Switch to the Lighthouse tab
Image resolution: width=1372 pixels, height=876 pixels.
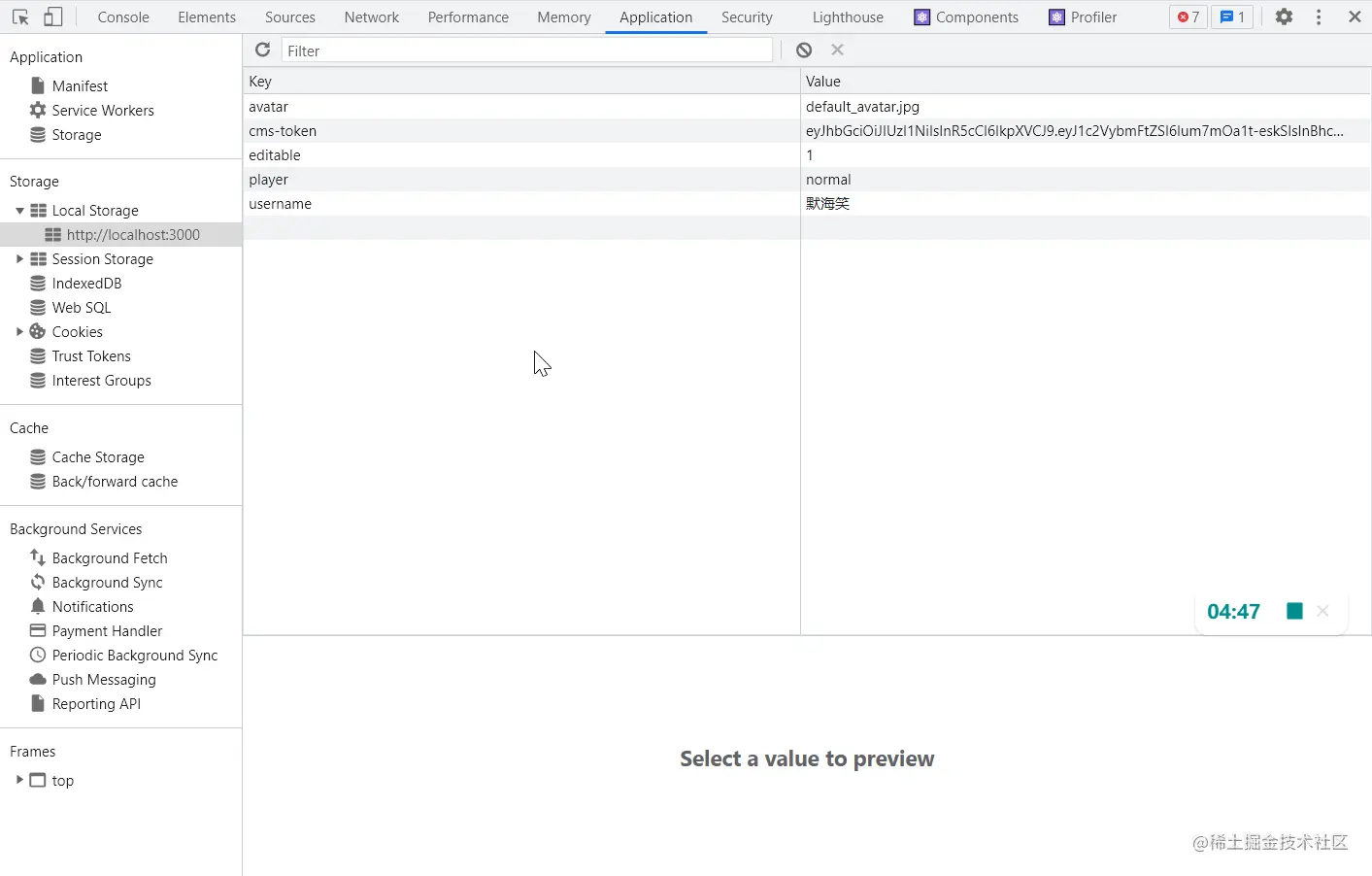[x=848, y=17]
